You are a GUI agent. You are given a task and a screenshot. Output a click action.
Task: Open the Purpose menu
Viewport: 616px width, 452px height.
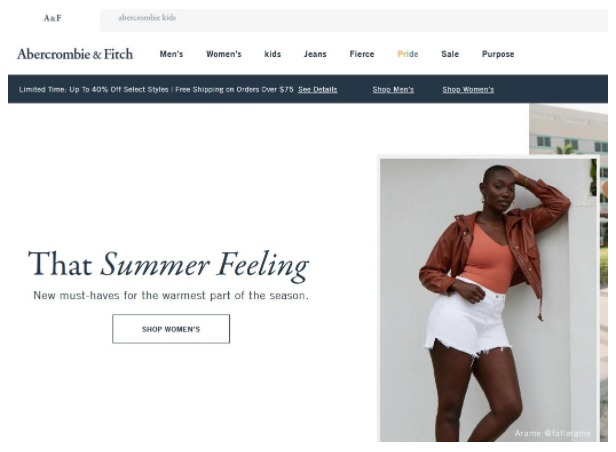click(498, 54)
